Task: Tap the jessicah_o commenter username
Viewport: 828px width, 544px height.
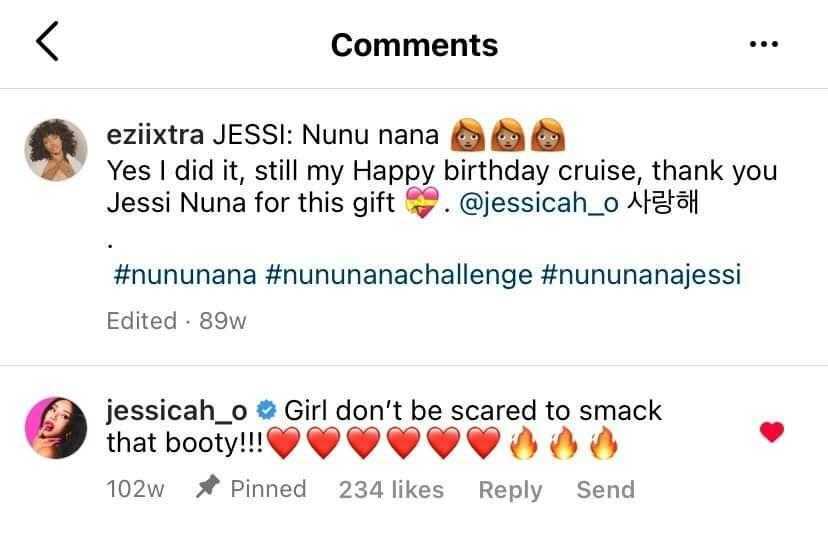Action: point(176,410)
